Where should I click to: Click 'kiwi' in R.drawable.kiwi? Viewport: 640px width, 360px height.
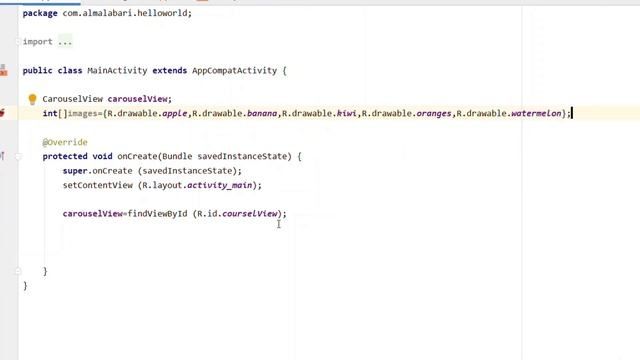click(347, 113)
